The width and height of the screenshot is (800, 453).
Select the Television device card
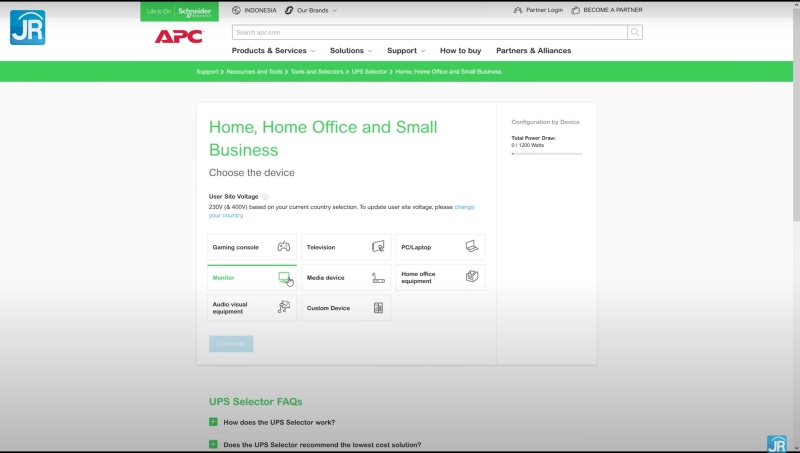click(x=346, y=247)
